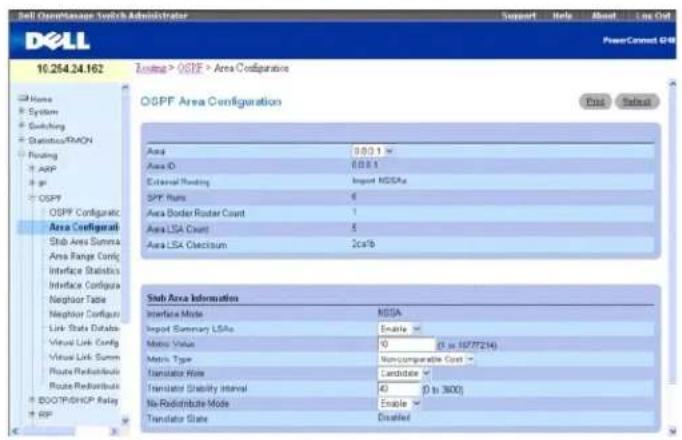The height and width of the screenshot is (440, 682).
Task: Click the Stub Area Information heading
Action: [193, 298]
